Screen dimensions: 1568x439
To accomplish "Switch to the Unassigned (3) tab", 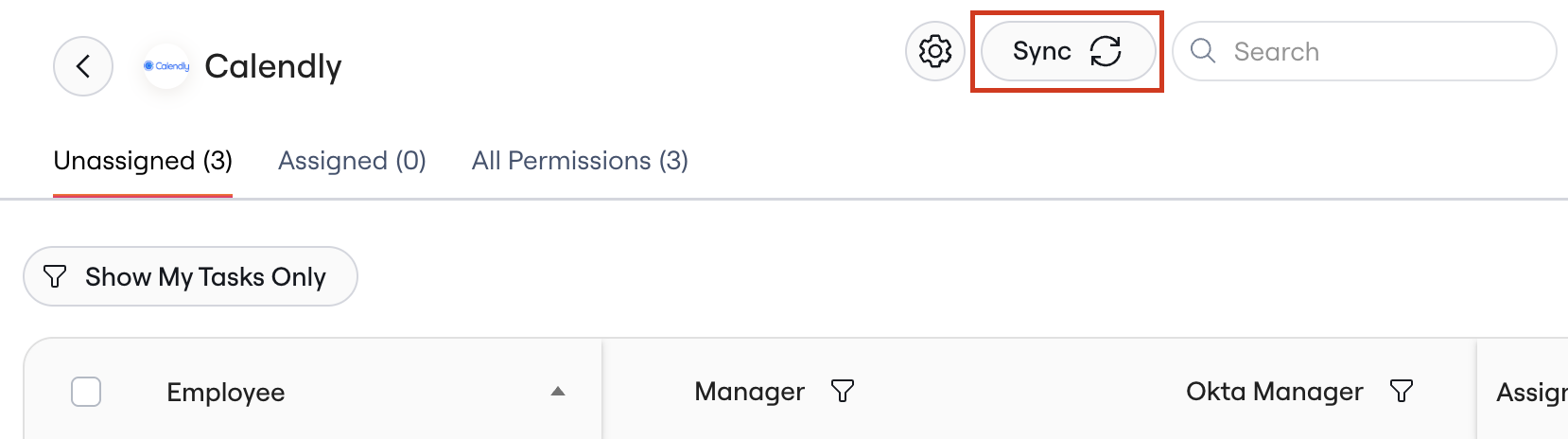I will pyautogui.click(x=143, y=161).
